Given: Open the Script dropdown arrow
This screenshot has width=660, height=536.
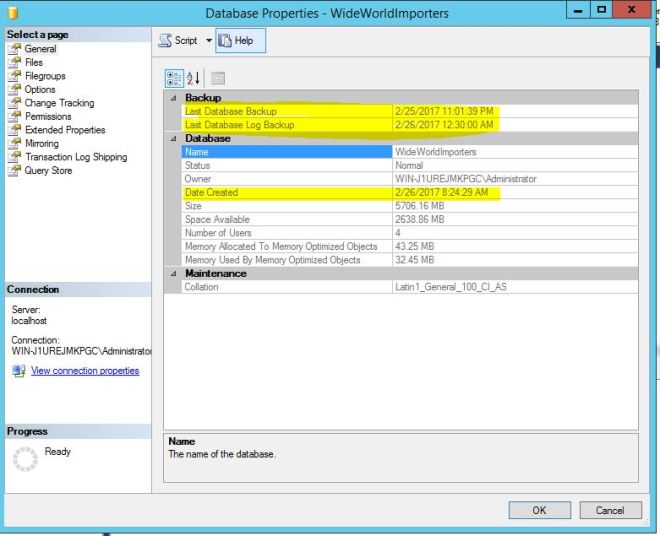Looking at the screenshot, I should click(x=209, y=40).
